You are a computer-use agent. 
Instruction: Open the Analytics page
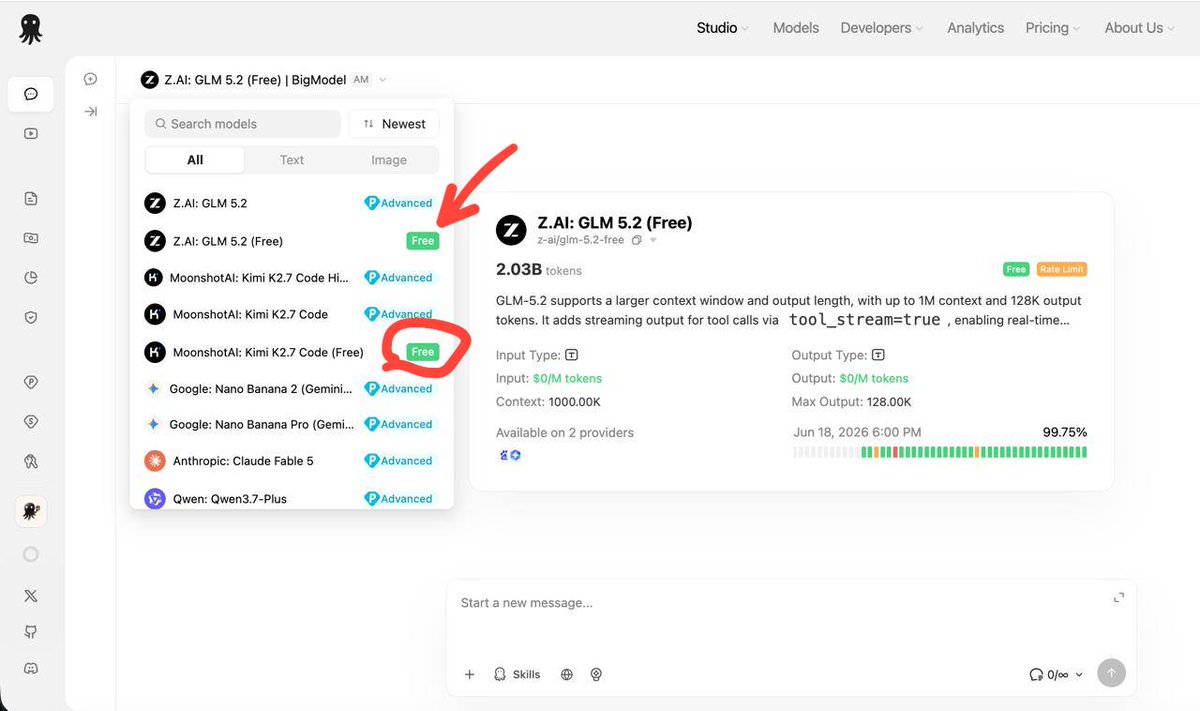click(x=975, y=28)
